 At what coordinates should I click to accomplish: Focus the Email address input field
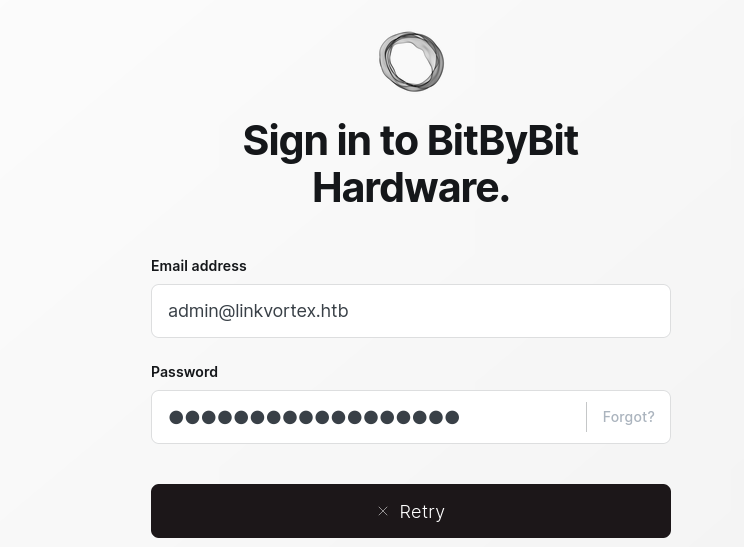[x=411, y=311]
